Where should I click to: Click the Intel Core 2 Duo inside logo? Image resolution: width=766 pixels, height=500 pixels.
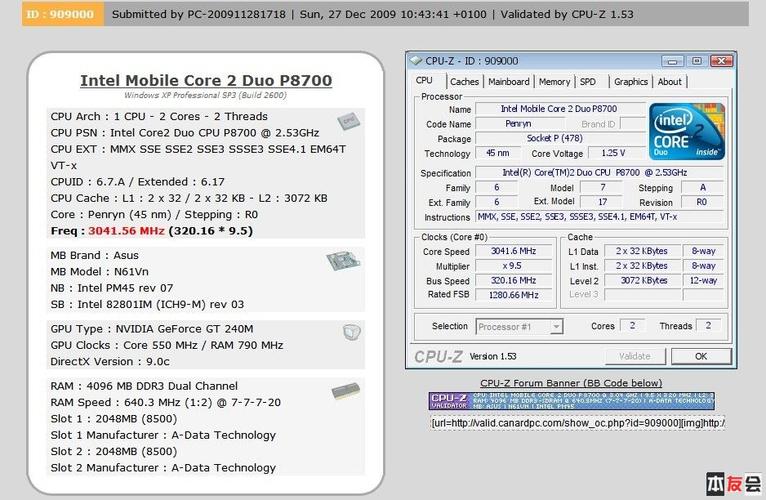click(687, 131)
